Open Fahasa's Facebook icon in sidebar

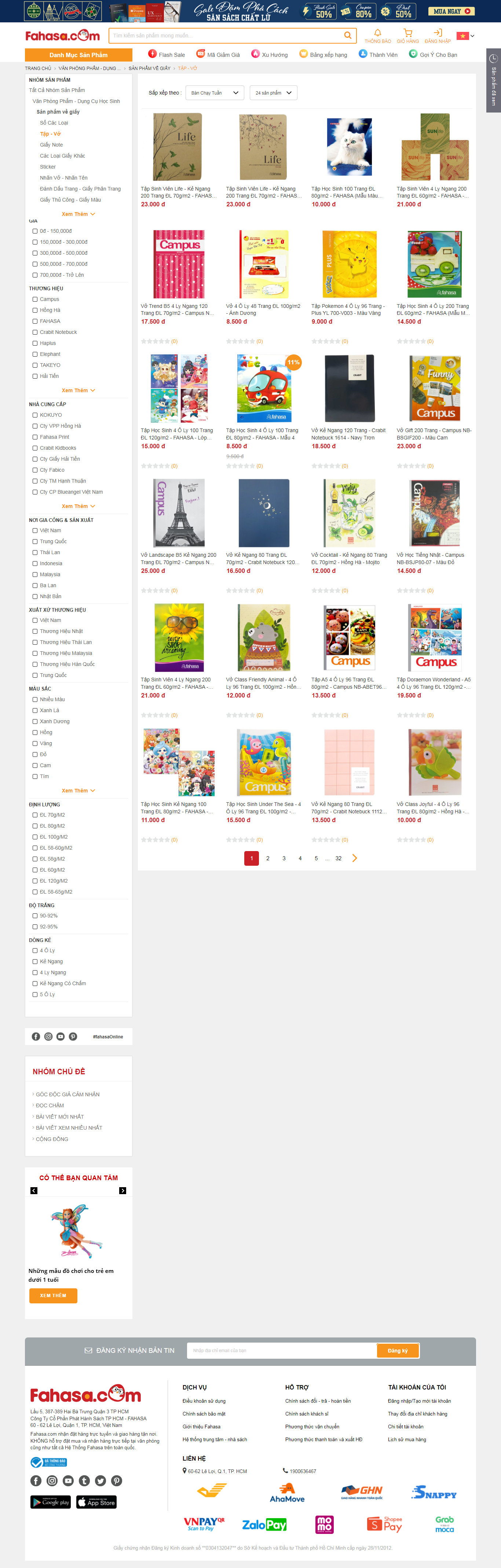pyautogui.click(x=36, y=1037)
